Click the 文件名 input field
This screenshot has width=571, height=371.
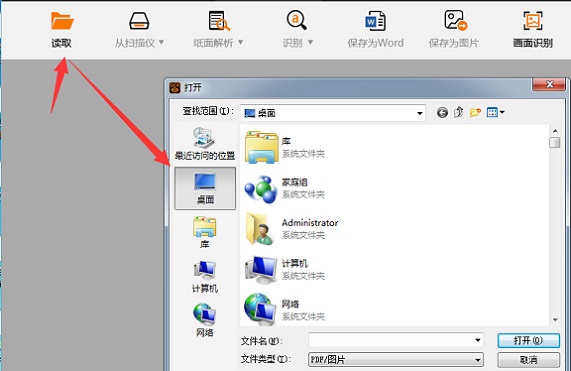pyautogui.click(x=395, y=340)
